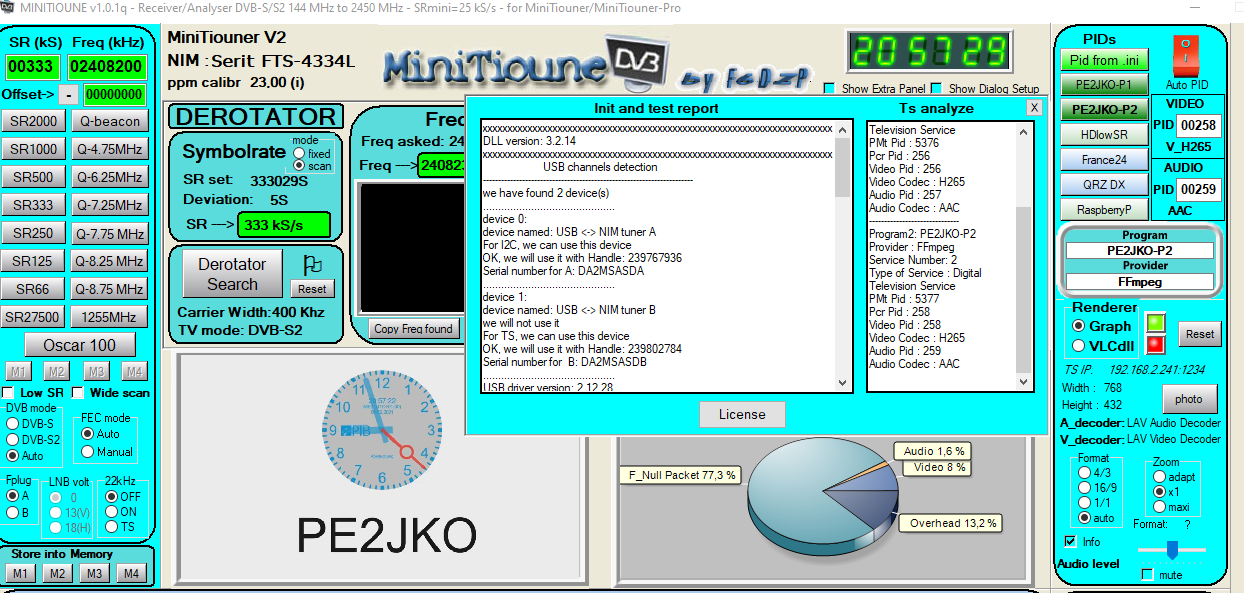Set zoom to maxi
Viewport: 1244px width, 593px height.
[x=1159, y=507]
